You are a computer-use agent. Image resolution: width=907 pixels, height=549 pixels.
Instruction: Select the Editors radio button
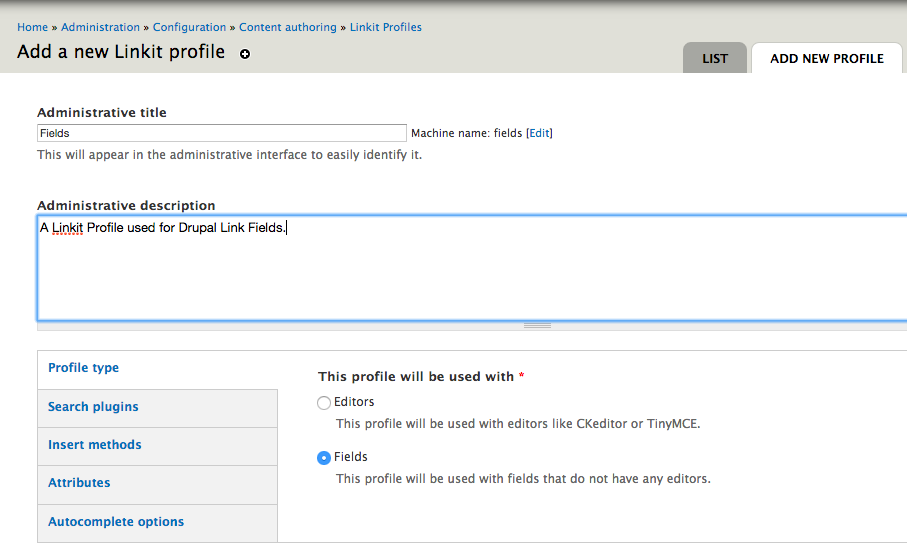323,403
